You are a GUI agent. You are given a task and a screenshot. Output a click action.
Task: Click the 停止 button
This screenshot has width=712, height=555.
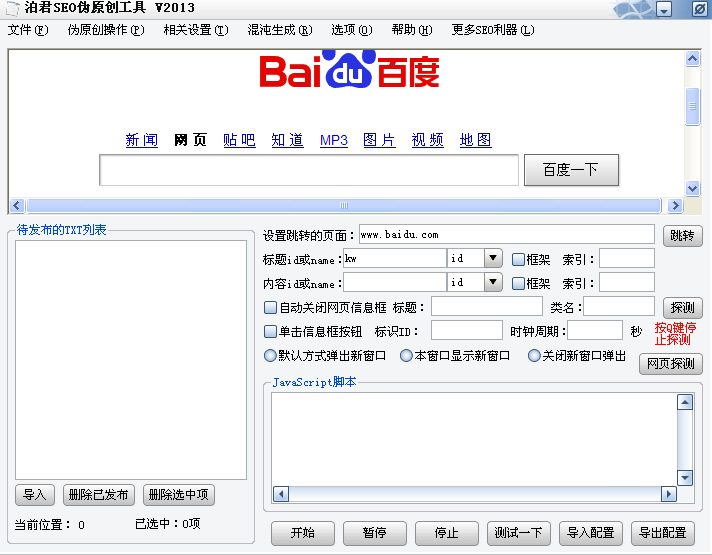tap(447, 533)
